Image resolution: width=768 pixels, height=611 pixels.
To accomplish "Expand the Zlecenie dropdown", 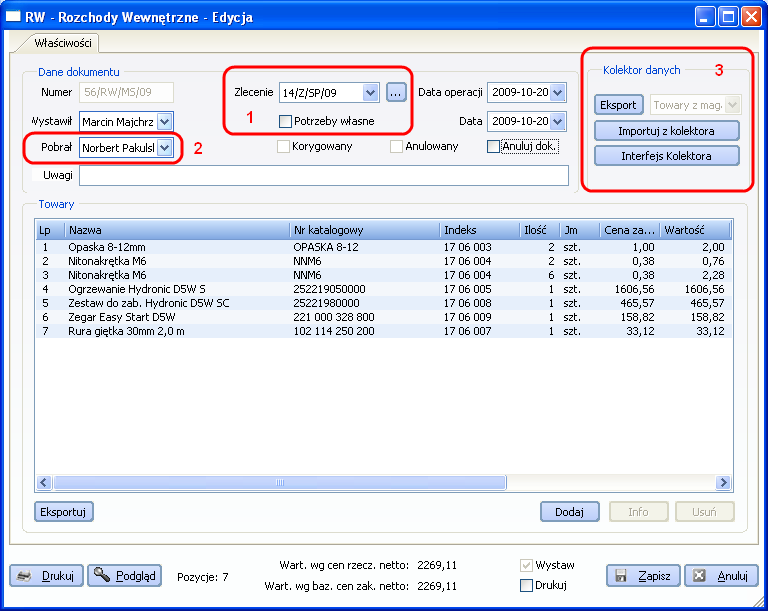I will pyautogui.click(x=370, y=92).
